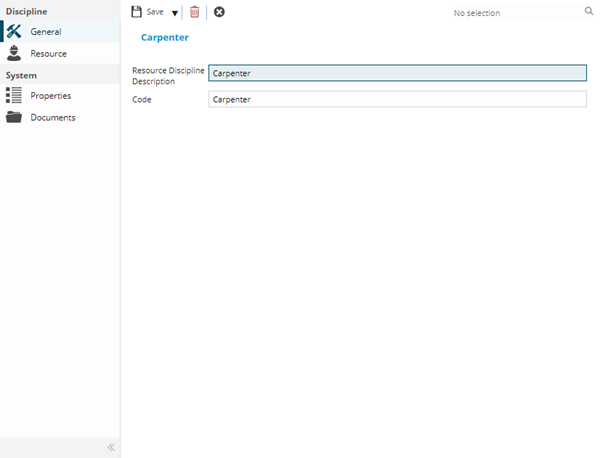Click the System section header
600x458 pixels.
pos(21,75)
